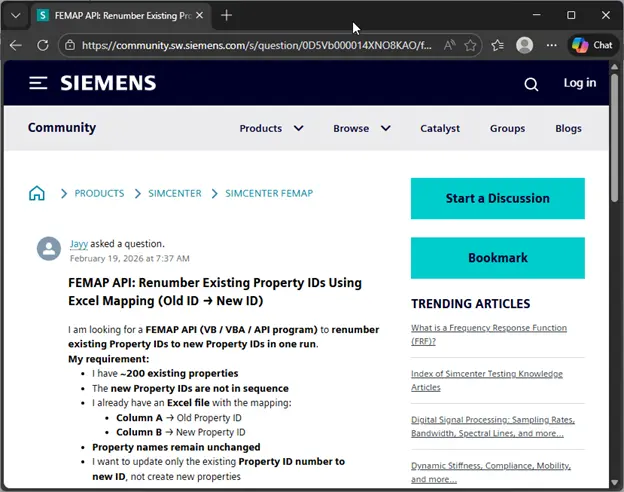624x492 pixels.
Task: Open the Favorites list icon
Action: pyautogui.click(x=497, y=45)
